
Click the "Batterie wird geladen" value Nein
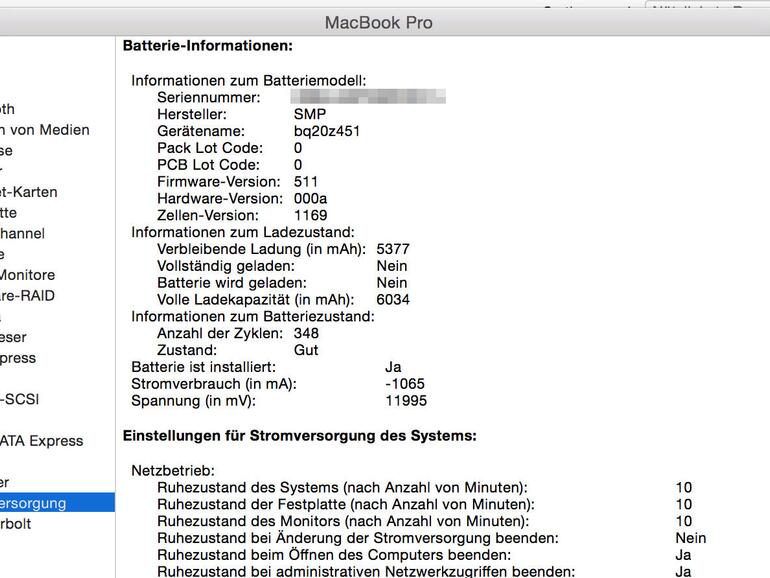392,282
